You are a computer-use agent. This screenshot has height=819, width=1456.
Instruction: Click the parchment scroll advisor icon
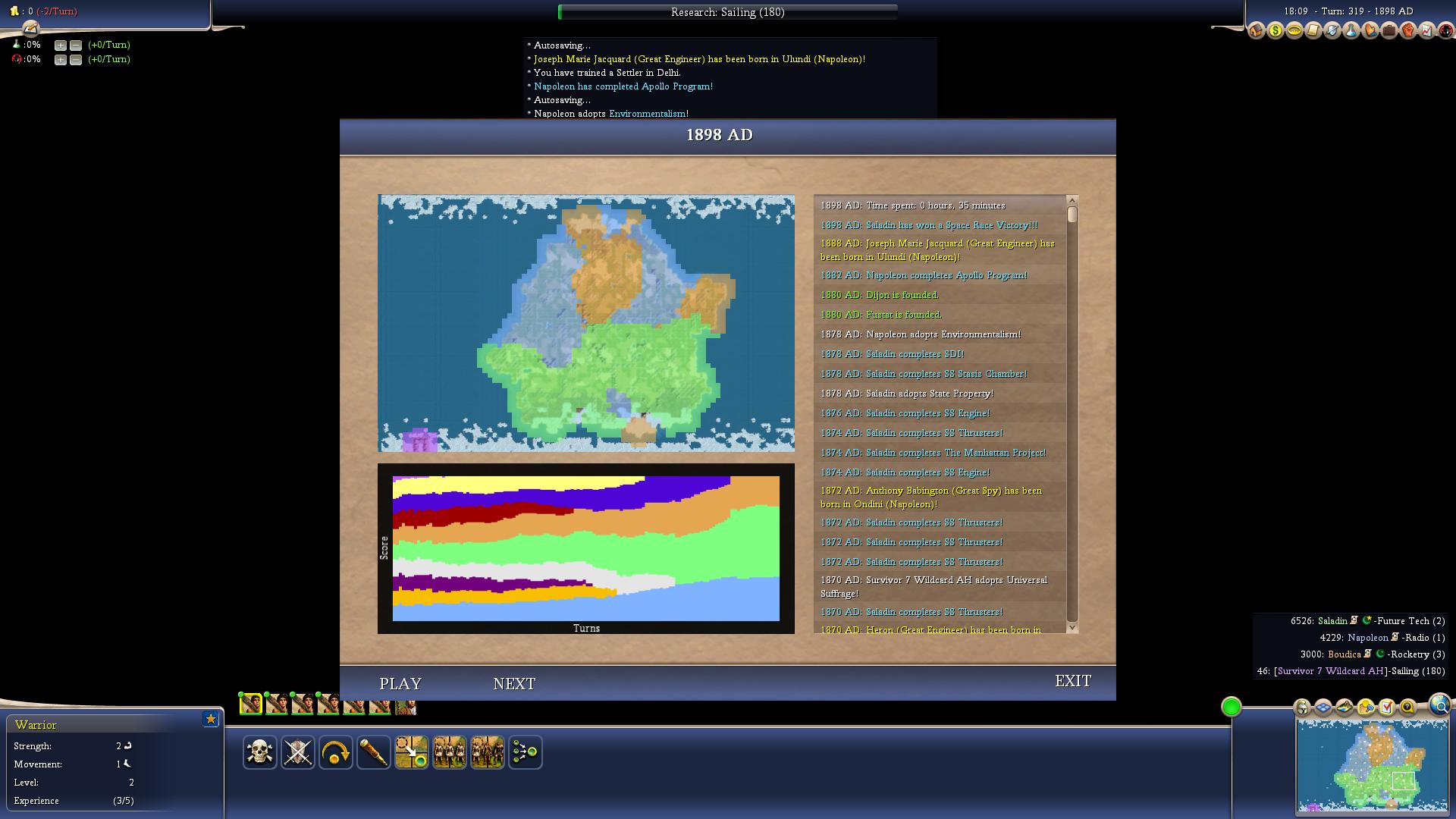(1313, 30)
